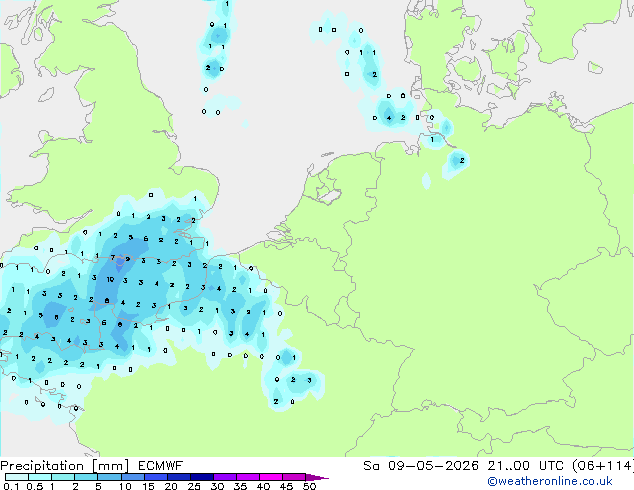Select the 10–15 mm legend swatch
The width and height of the screenshot is (634, 490).
[133, 477]
